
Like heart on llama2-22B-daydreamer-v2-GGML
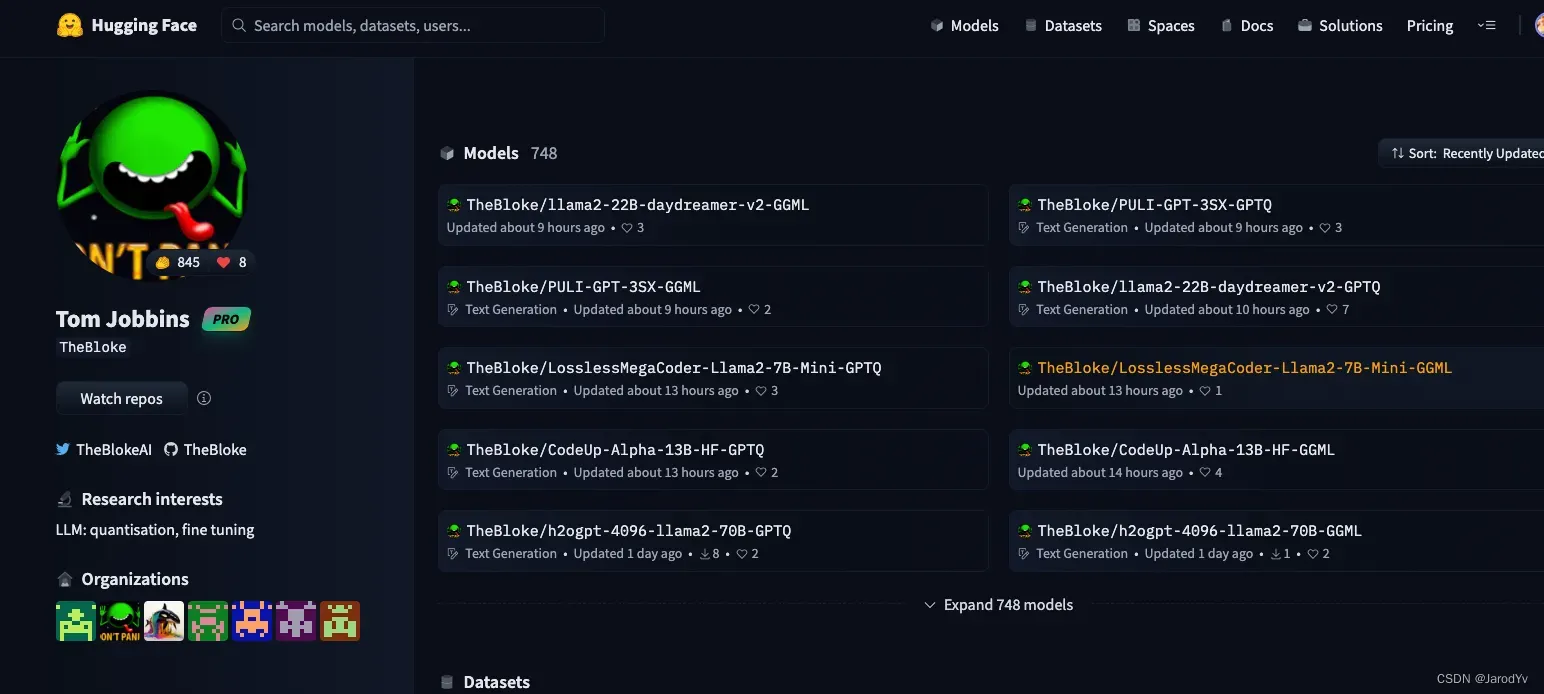tap(627, 228)
